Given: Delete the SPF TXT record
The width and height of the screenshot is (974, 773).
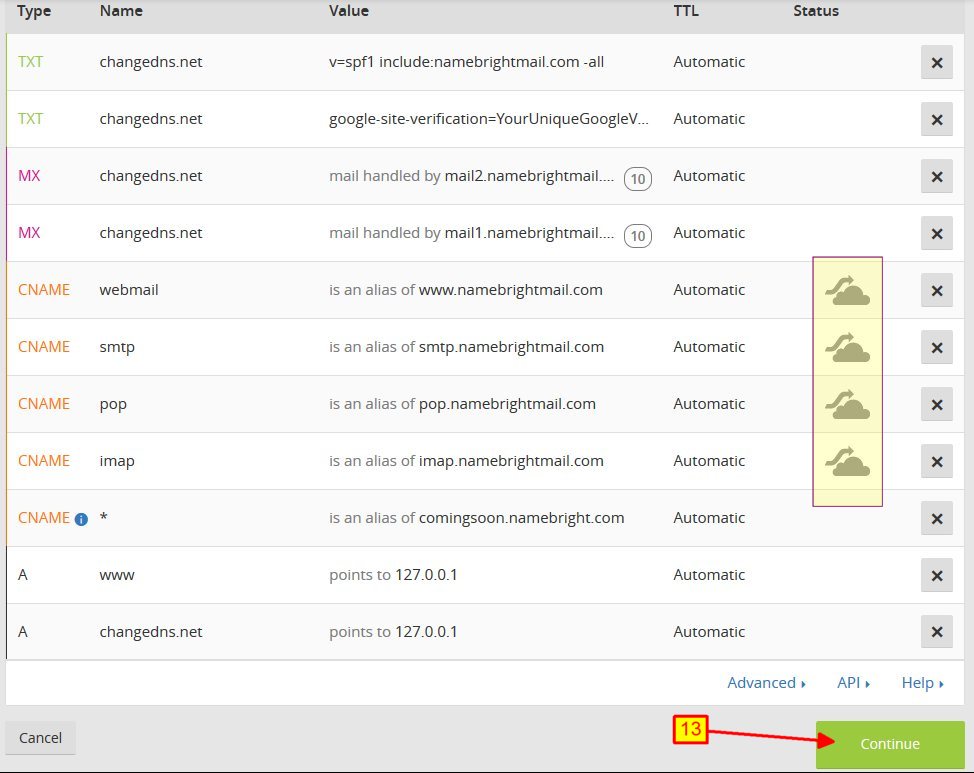Looking at the screenshot, I should [936, 62].
